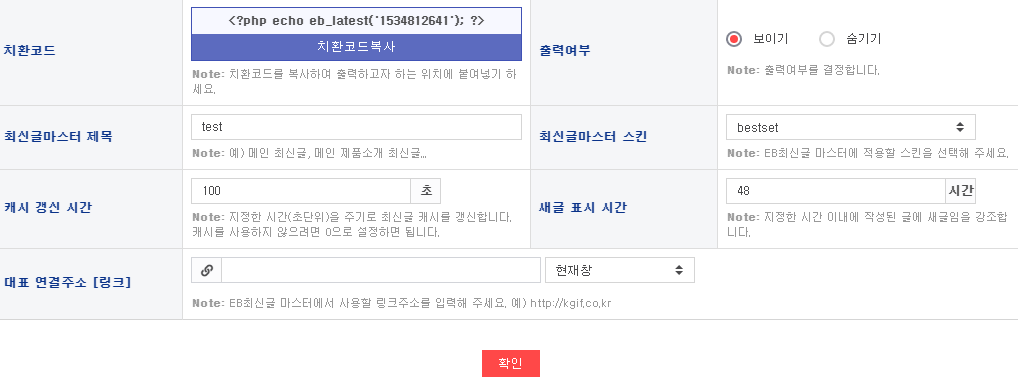Open the 현재창 link target dropdown

[620, 270]
